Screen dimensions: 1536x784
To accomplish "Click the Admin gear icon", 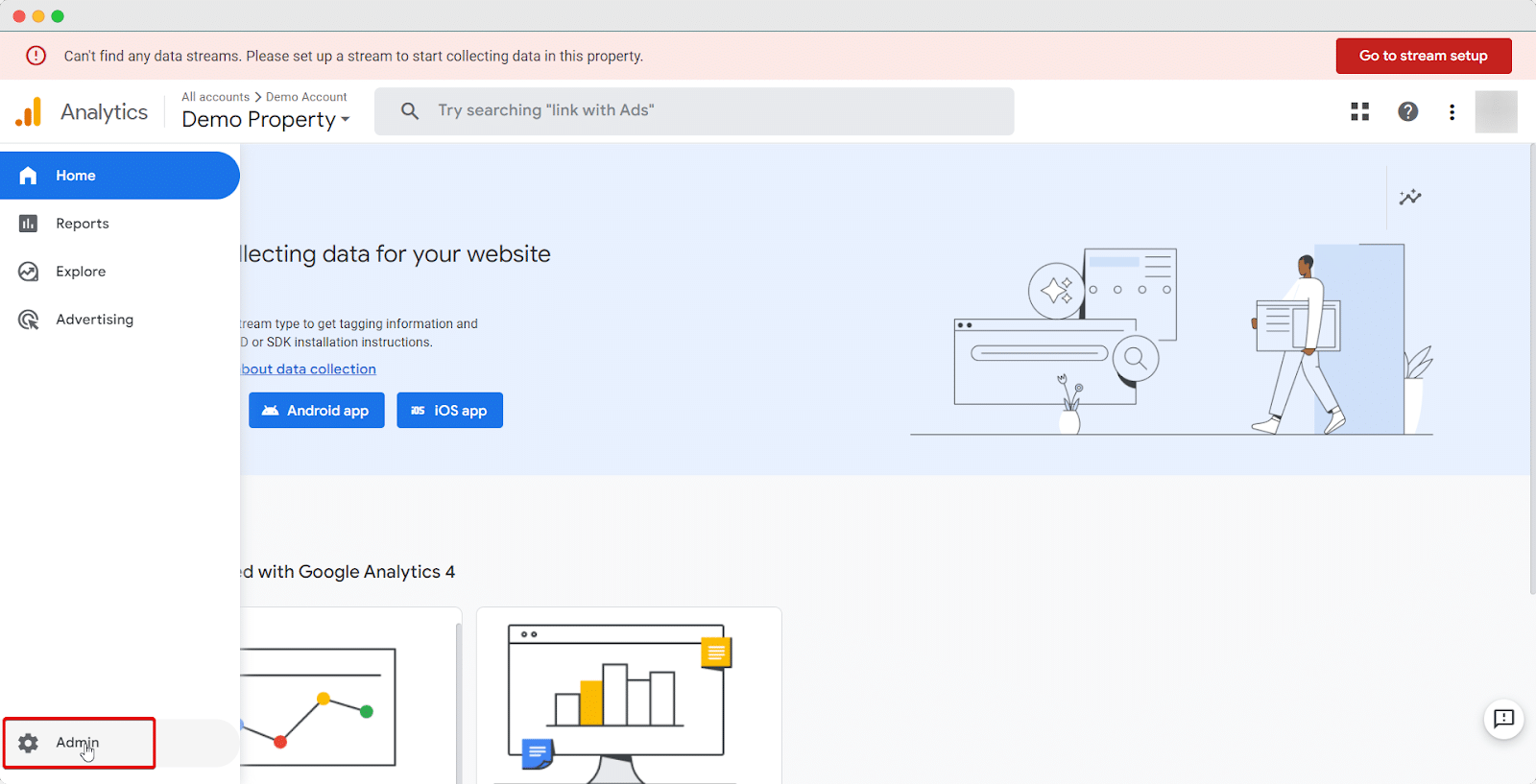I will pos(29,743).
